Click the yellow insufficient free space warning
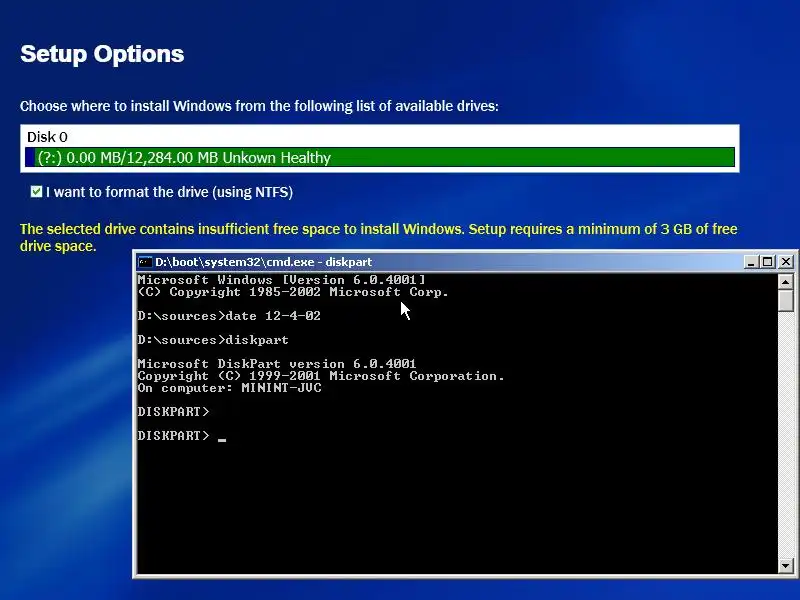Screen dimensions: 800x600 [379, 237]
